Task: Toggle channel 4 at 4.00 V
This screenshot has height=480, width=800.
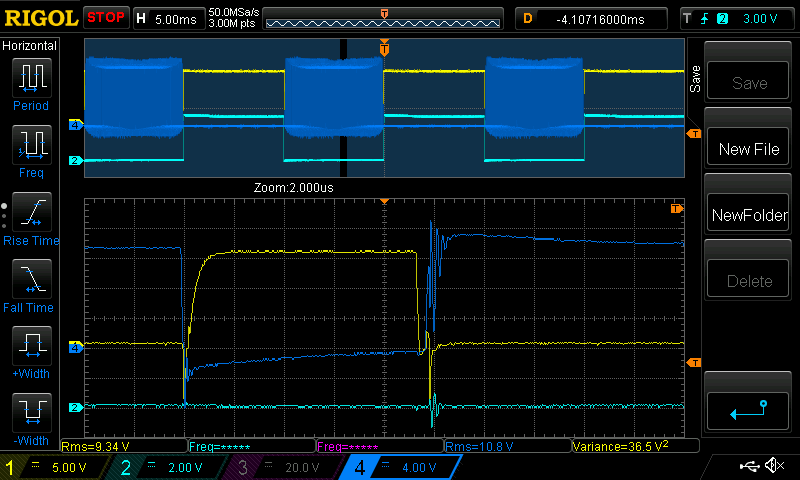Action: point(395,467)
